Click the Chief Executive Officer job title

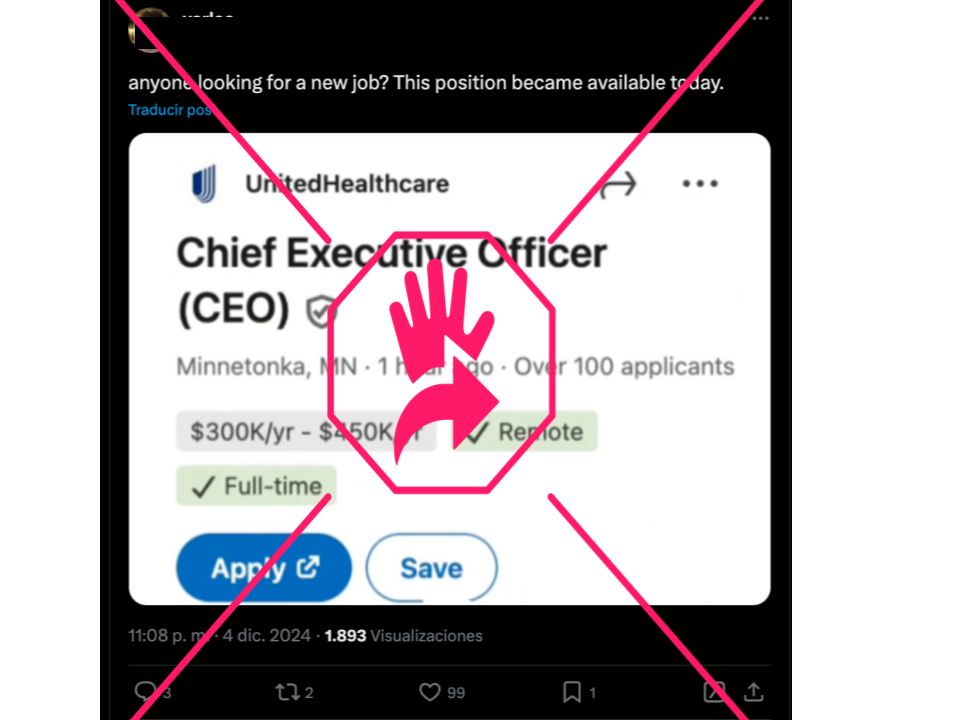click(x=391, y=254)
